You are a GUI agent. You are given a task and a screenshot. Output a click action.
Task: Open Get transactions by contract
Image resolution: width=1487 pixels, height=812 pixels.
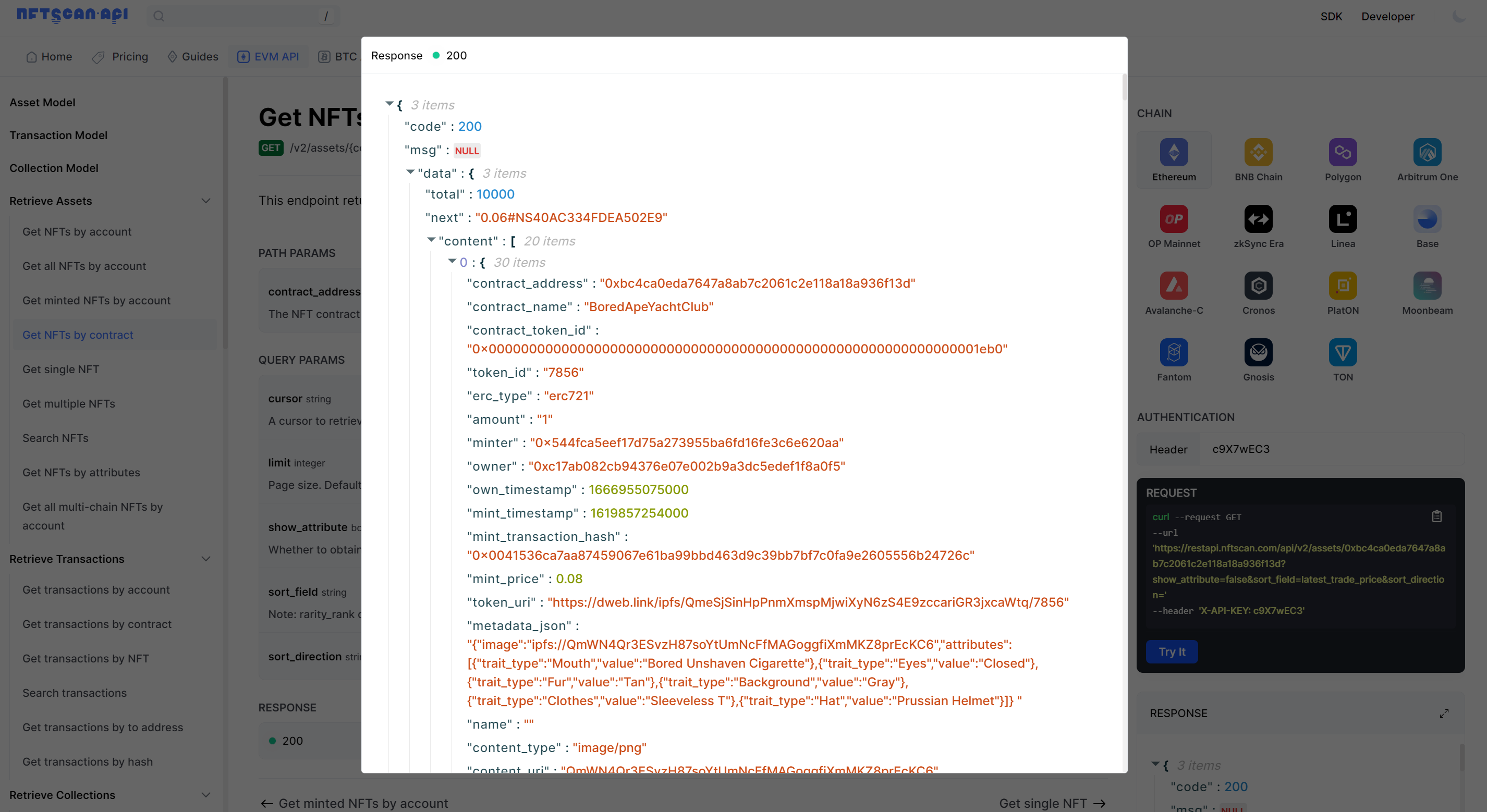pos(97,624)
